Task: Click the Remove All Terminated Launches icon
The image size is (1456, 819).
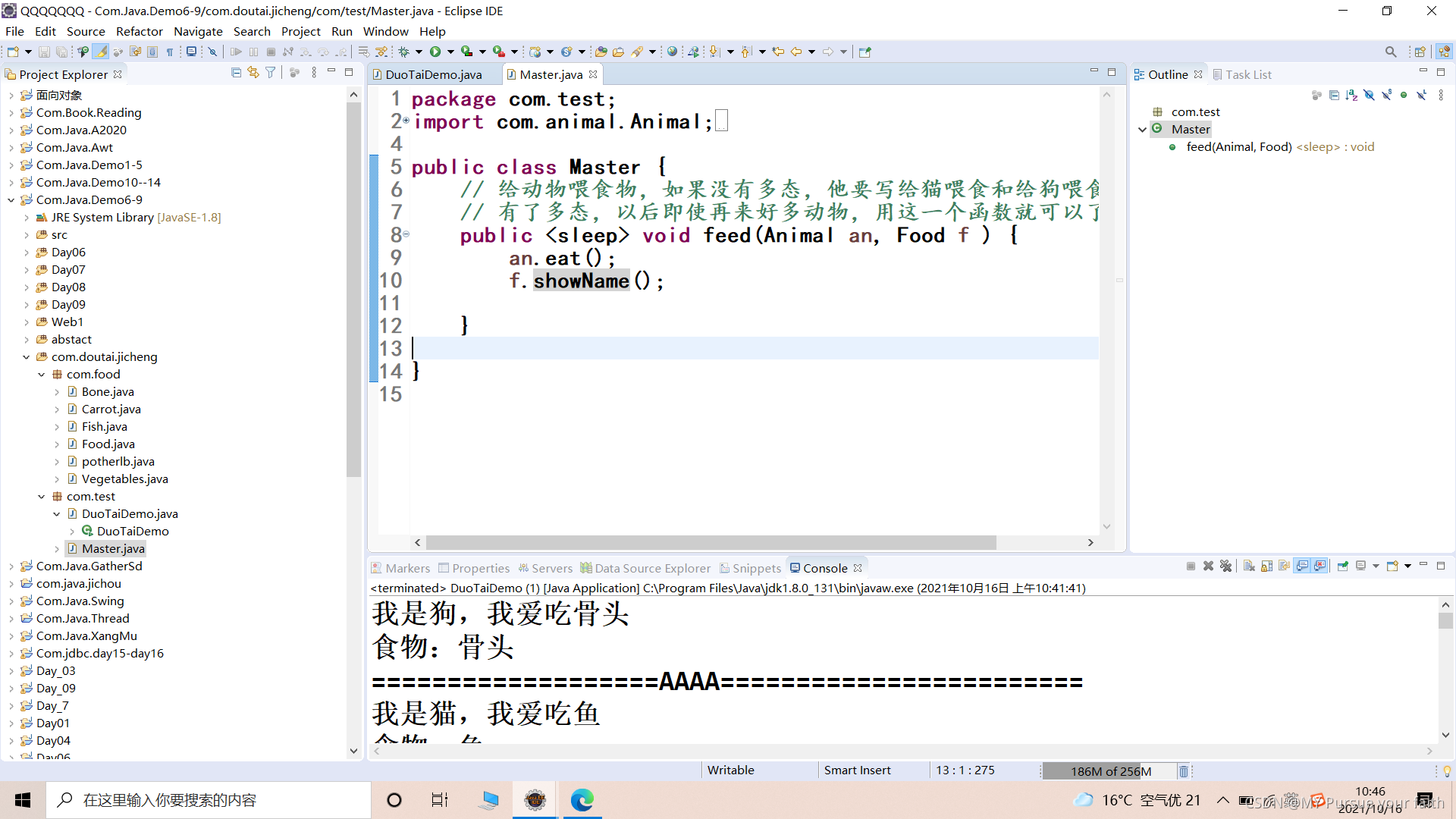Action: click(x=1225, y=566)
